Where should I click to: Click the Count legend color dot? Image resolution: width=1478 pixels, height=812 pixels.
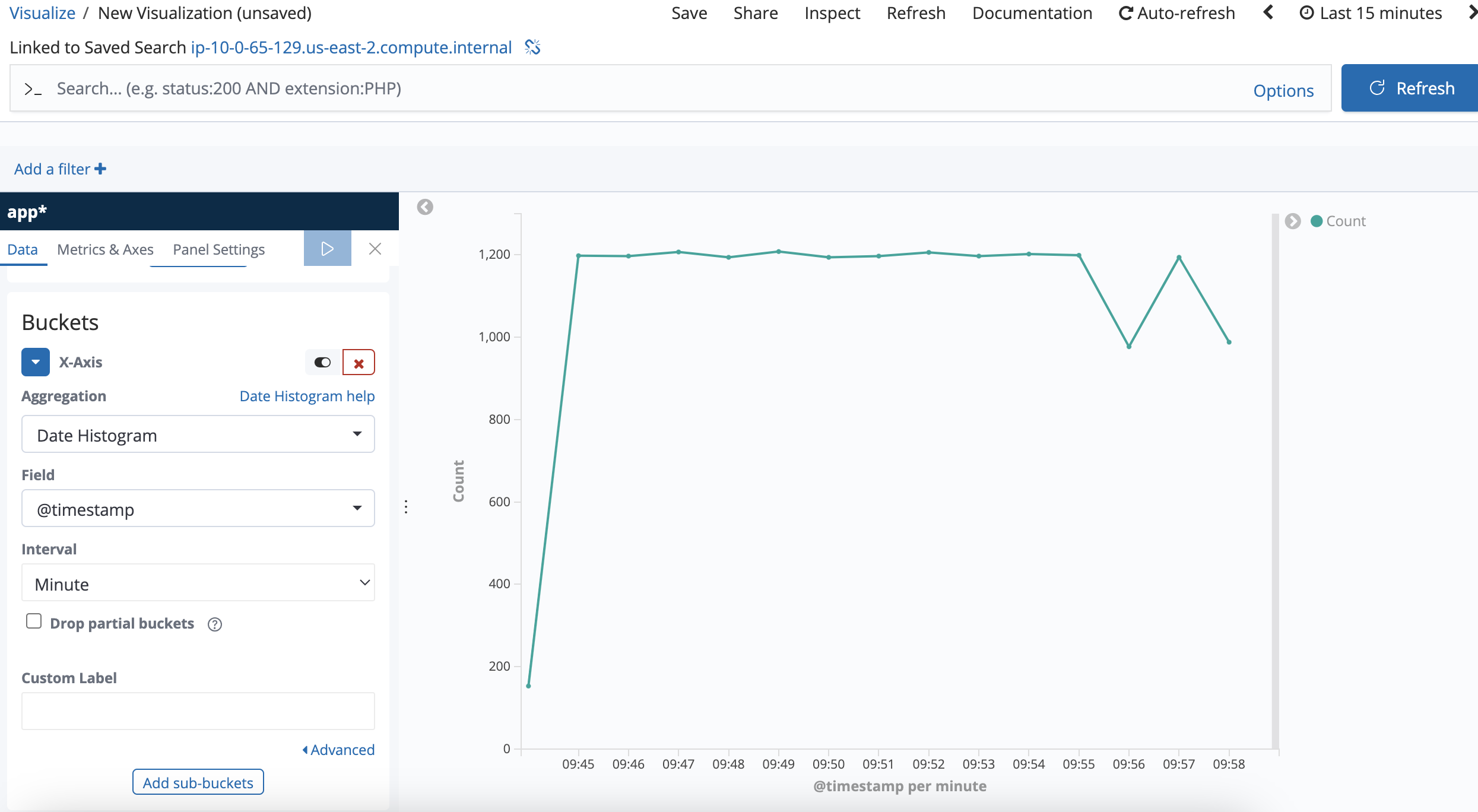[x=1317, y=221]
